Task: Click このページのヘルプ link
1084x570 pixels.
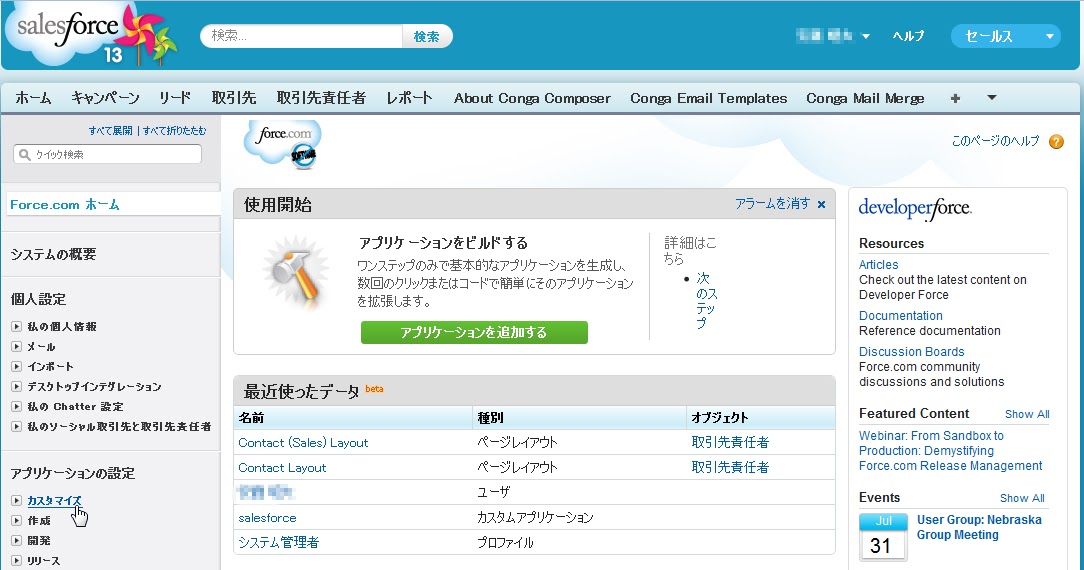Action: click(x=996, y=141)
